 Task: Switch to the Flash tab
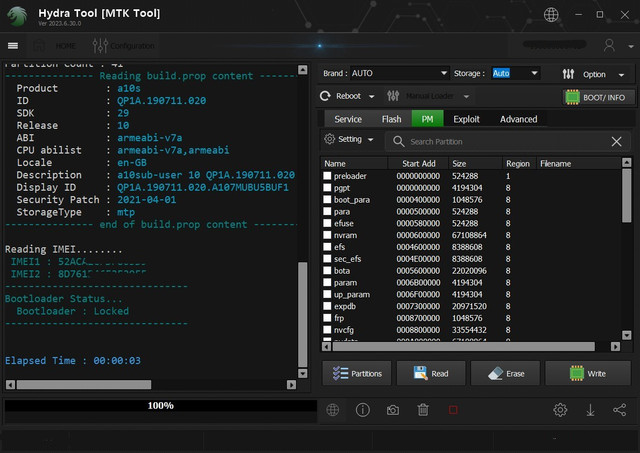[x=391, y=119]
